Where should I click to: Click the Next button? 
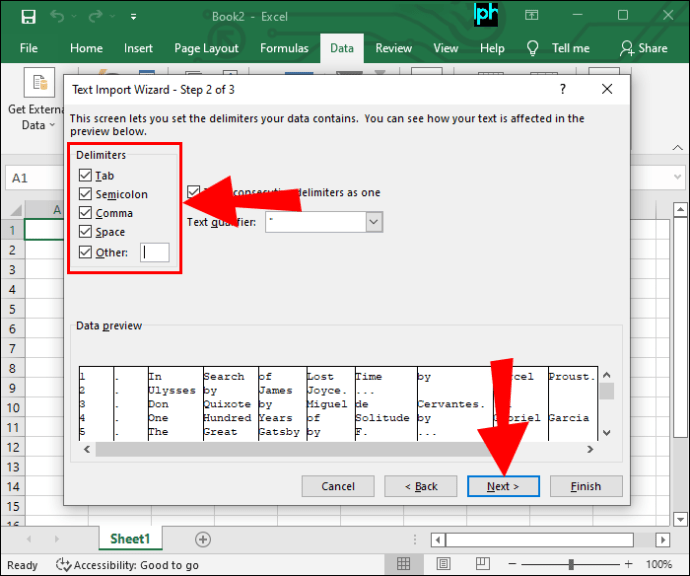[503, 486]
